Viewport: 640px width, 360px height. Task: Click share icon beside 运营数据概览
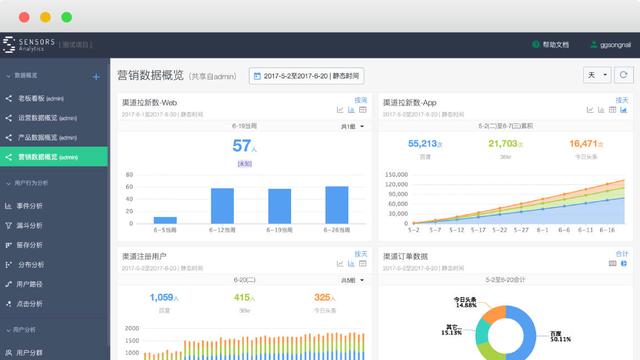9,118
